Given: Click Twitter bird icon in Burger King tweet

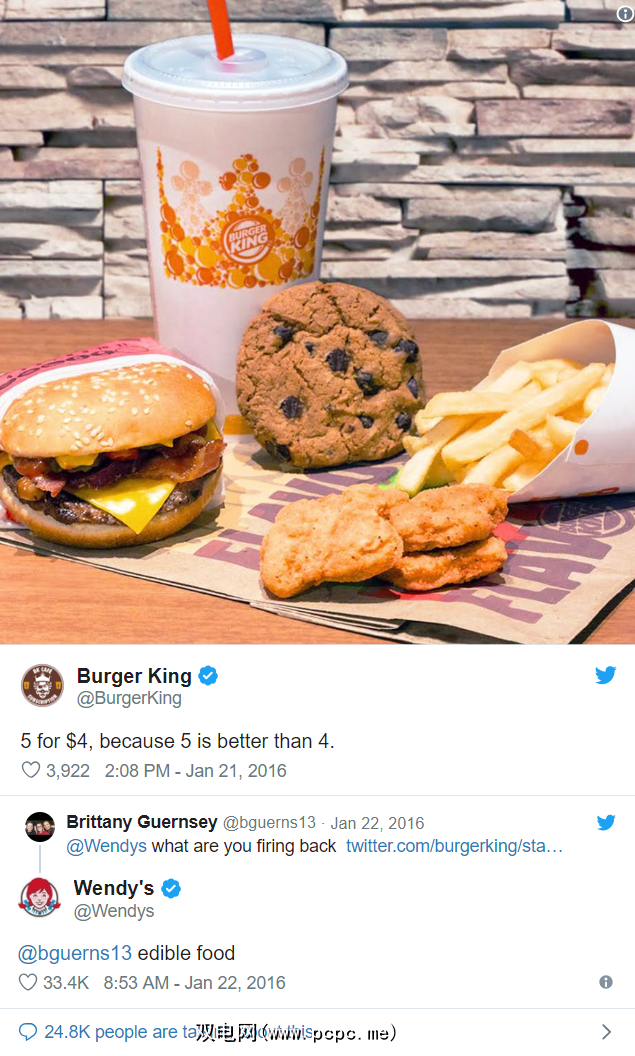Looking at the screenshot, I should (x=605, y=675).
